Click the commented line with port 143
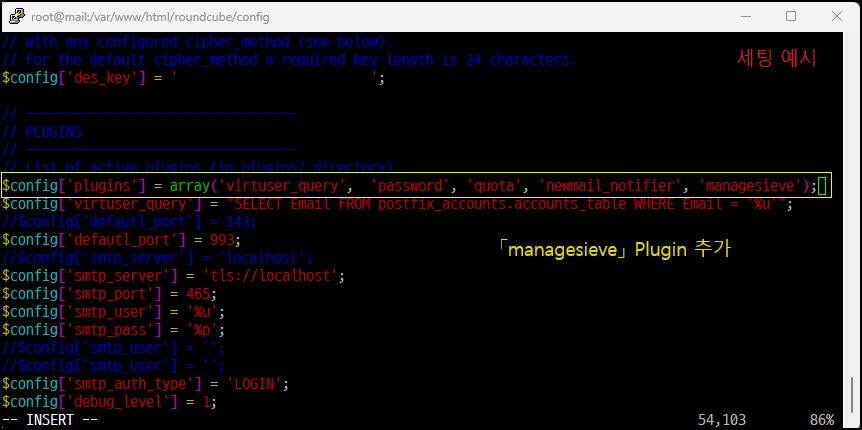The width and height of the screenshot is (862, 430). tap(130, 222)
